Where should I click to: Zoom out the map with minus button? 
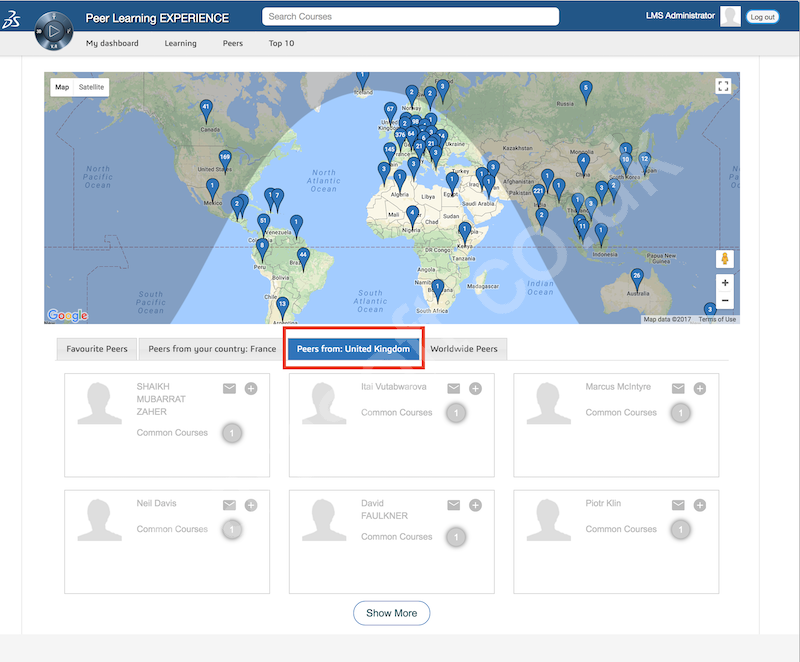point(724,300)
